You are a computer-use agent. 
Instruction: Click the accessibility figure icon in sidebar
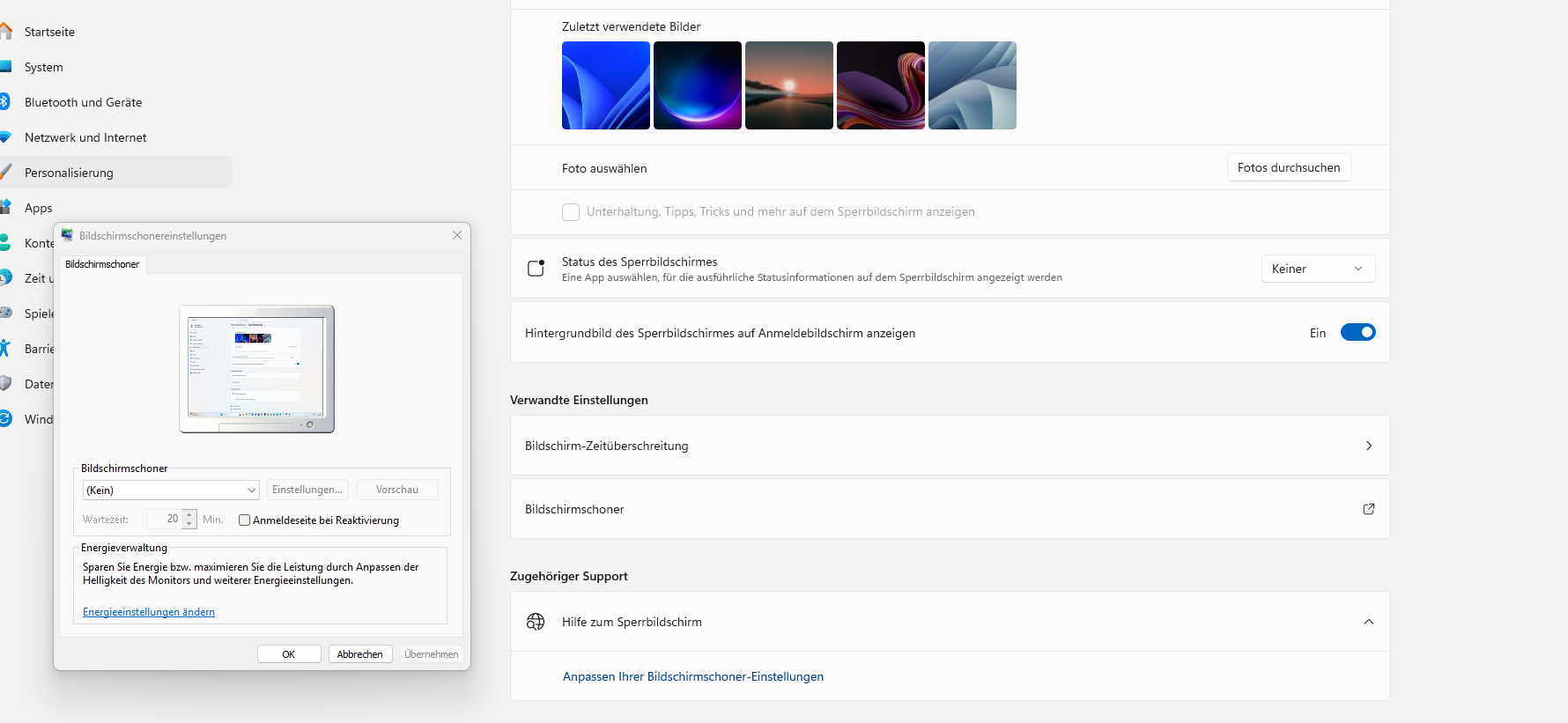(x=5, y=349)
